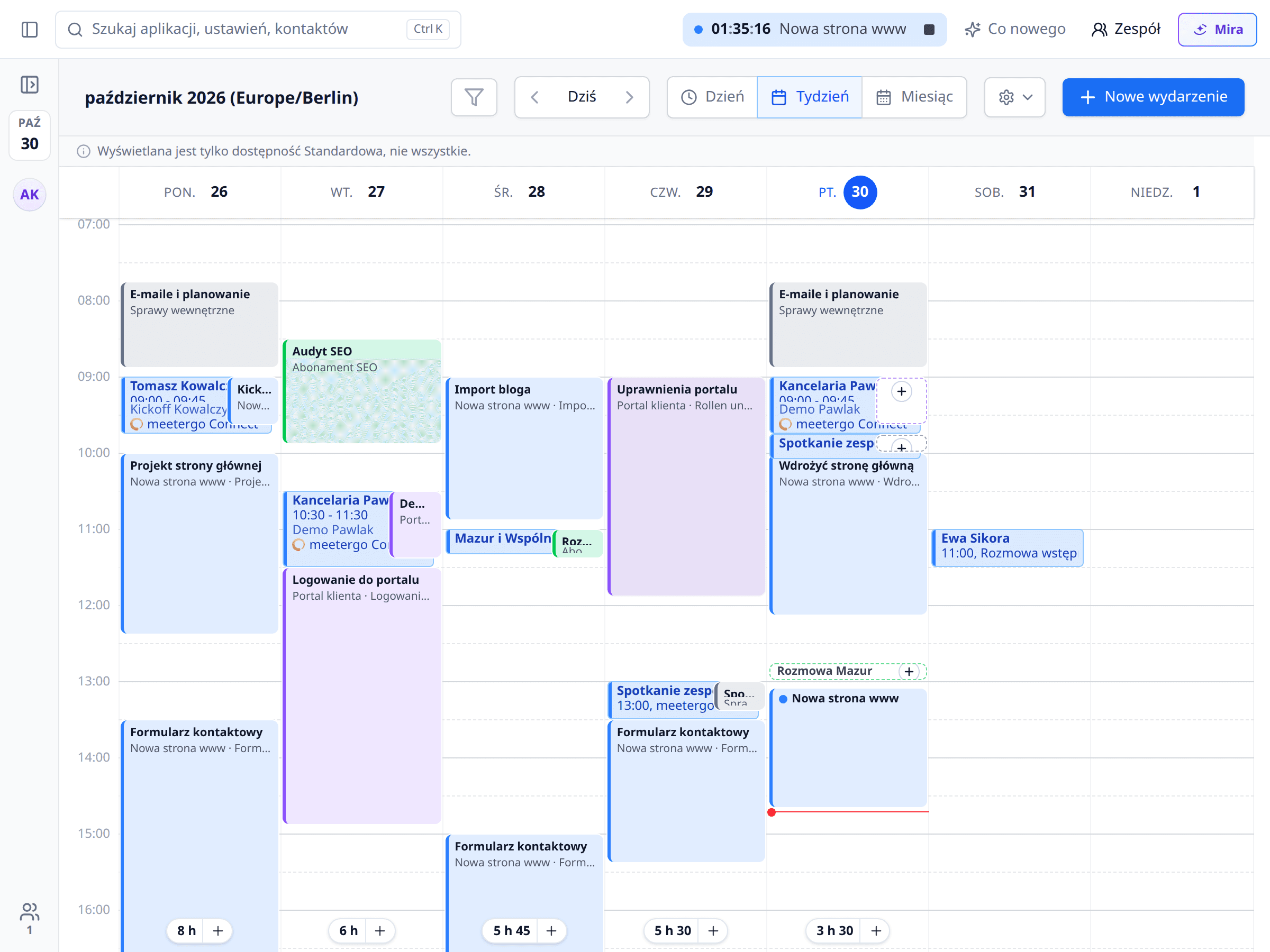Screen dimensions: 1270x952
Task: Open the Zespół menu
Action: click(x=1126, y=29)
